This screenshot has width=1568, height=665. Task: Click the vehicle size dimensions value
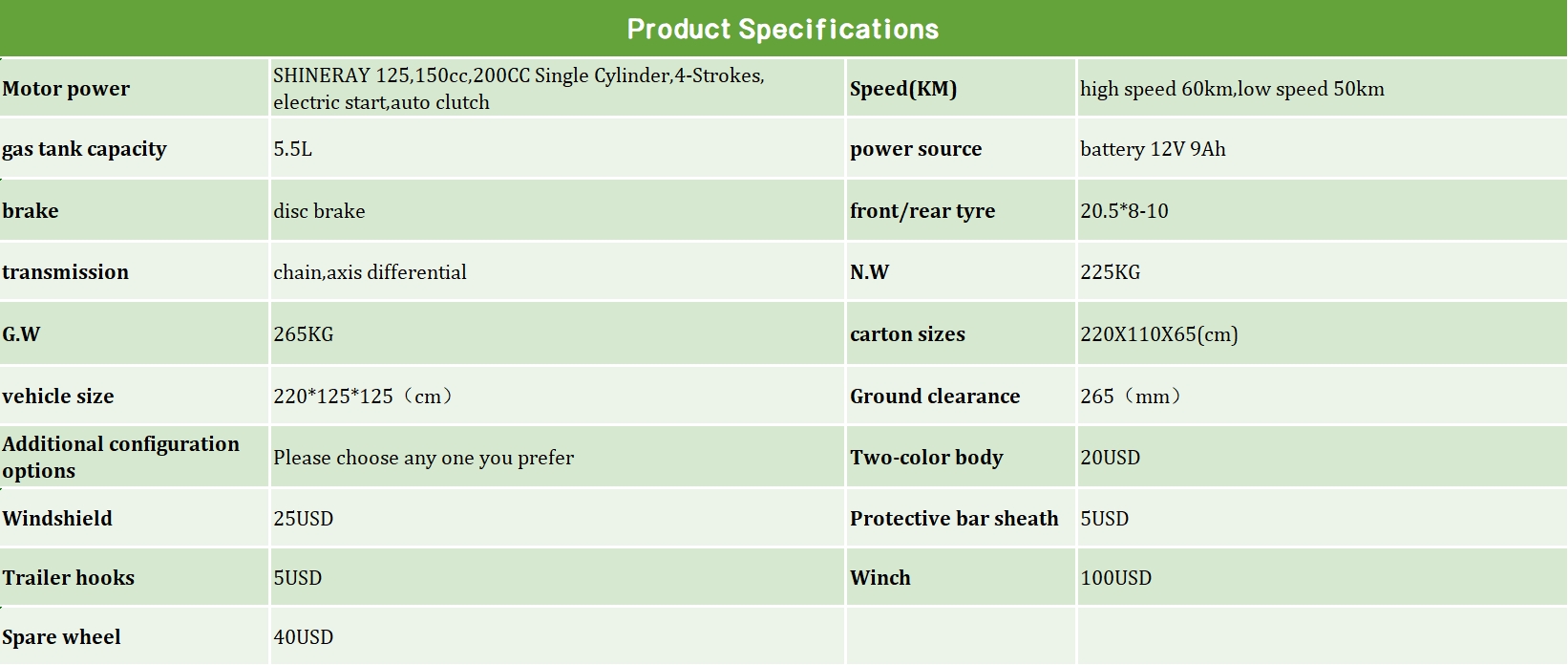pyautogui.click(x=363, y=397)
